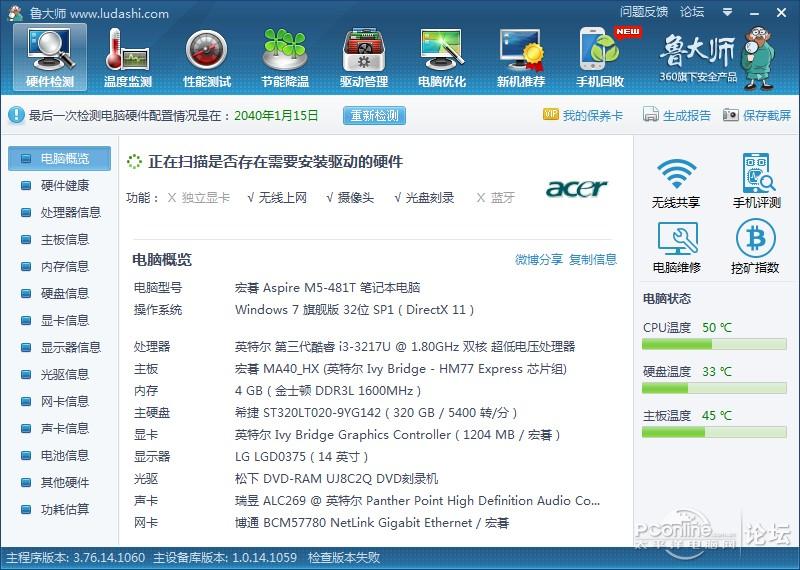Click the 松下 DVD-RAM optical drive text
The width and height of the screenshot is (800, 570).
click(336, 479)
